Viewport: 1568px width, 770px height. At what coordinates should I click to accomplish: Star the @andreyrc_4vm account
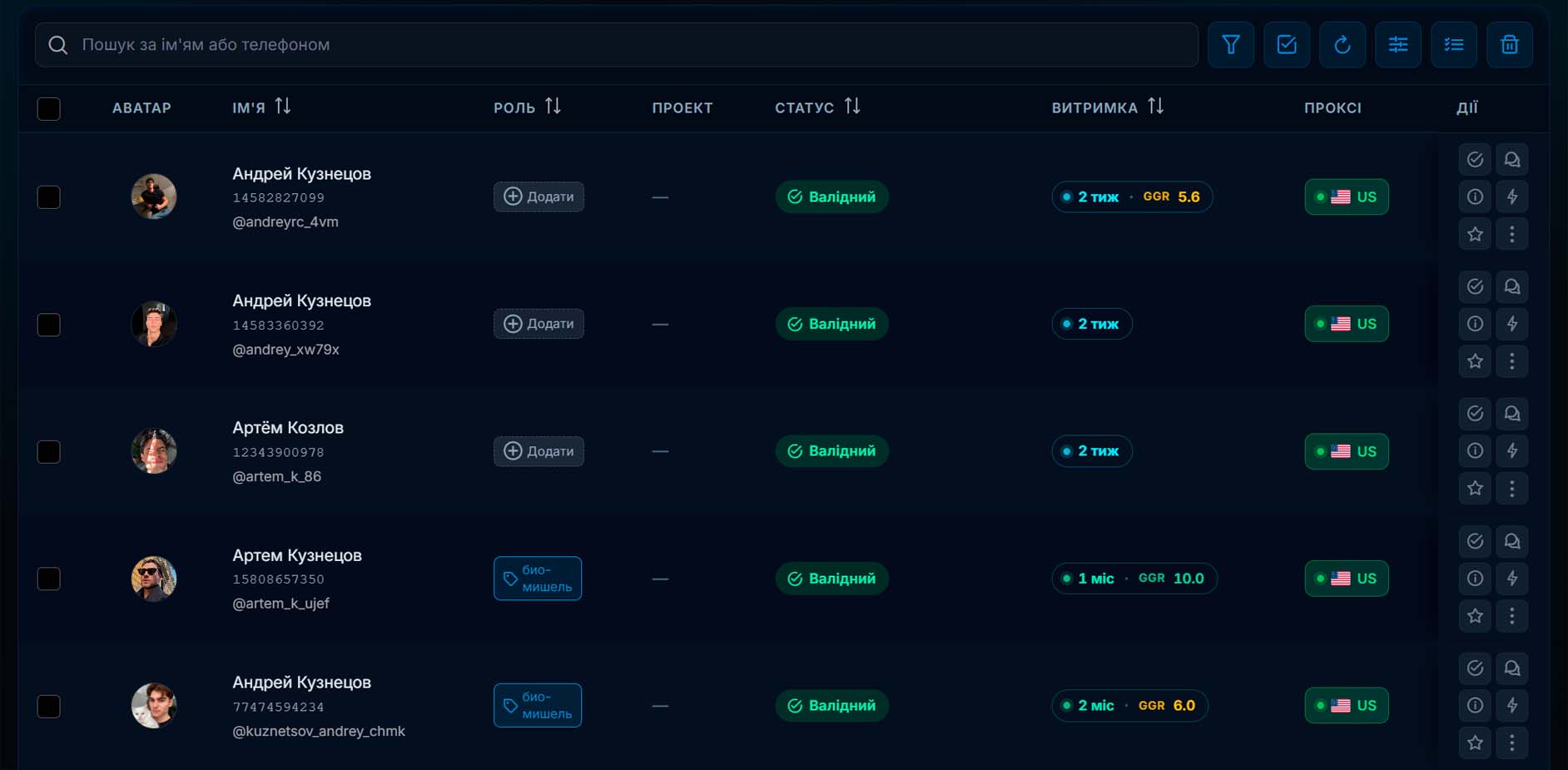(x=1475, y=234)
